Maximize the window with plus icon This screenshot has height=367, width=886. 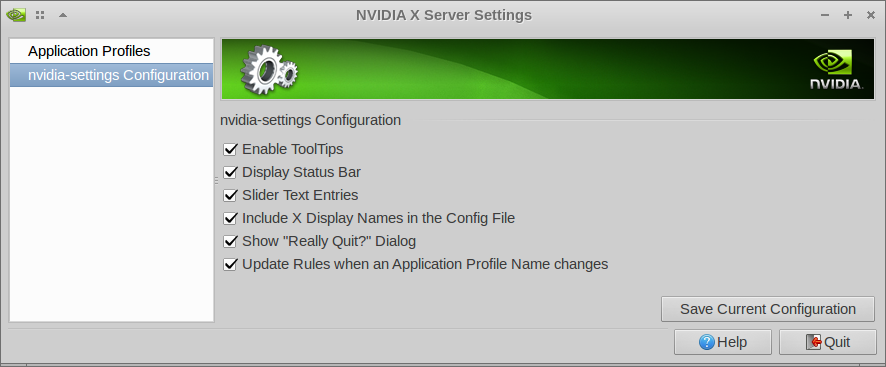pyautogui.click(x=848, y=15)
